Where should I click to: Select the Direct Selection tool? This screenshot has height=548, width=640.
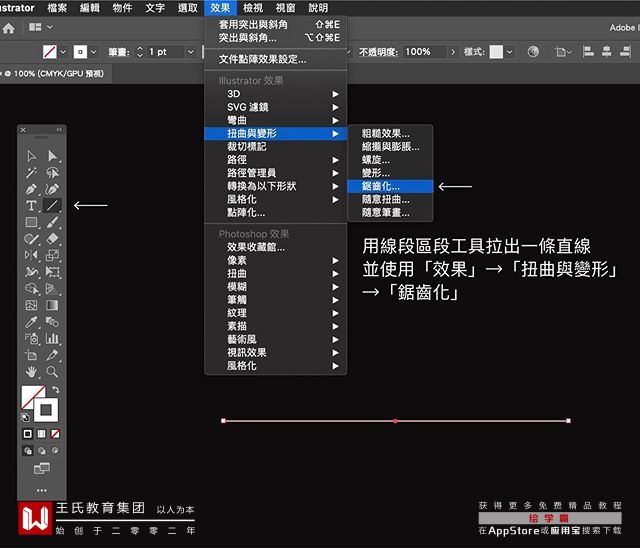point(52,156)
